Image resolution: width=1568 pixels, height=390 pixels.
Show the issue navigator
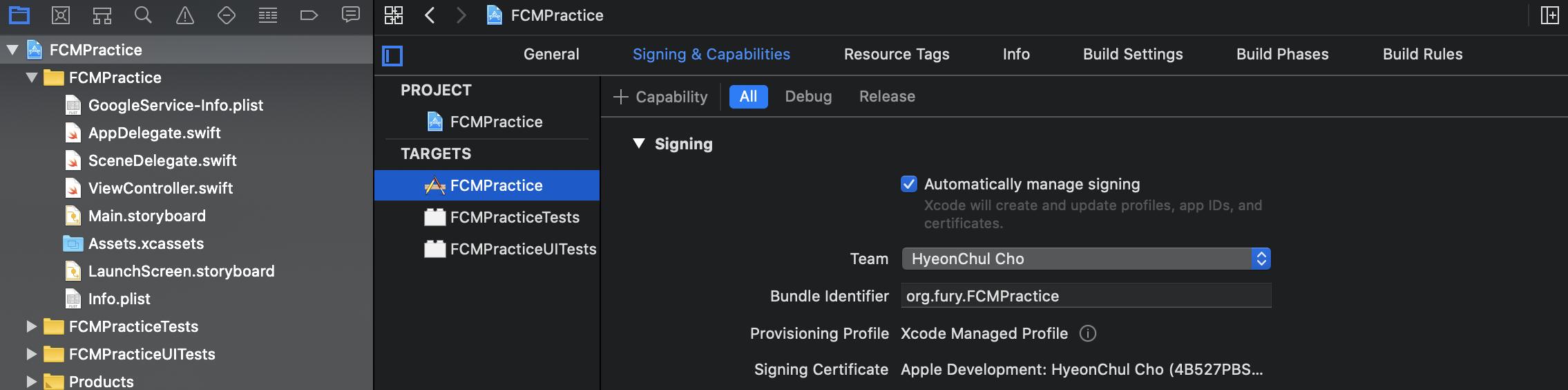click(184, 15)
